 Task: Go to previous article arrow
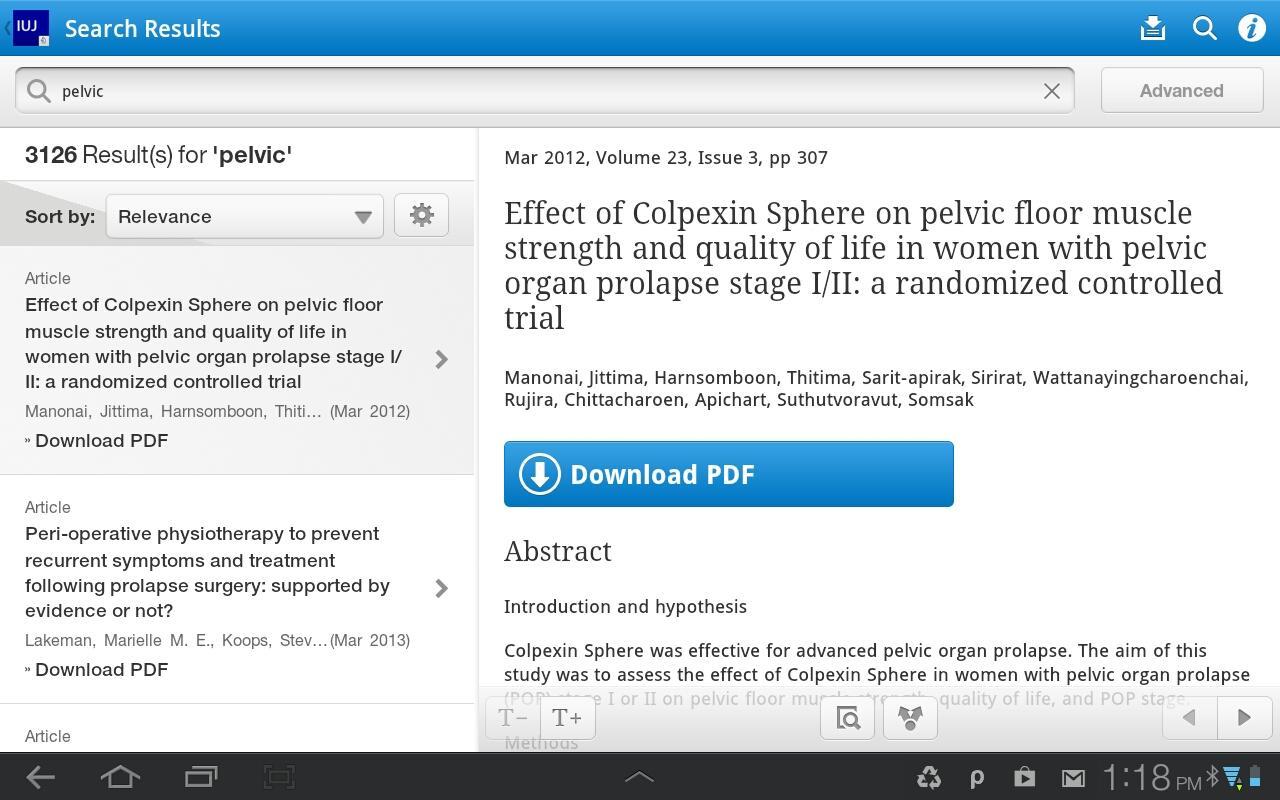point(1189,718)
